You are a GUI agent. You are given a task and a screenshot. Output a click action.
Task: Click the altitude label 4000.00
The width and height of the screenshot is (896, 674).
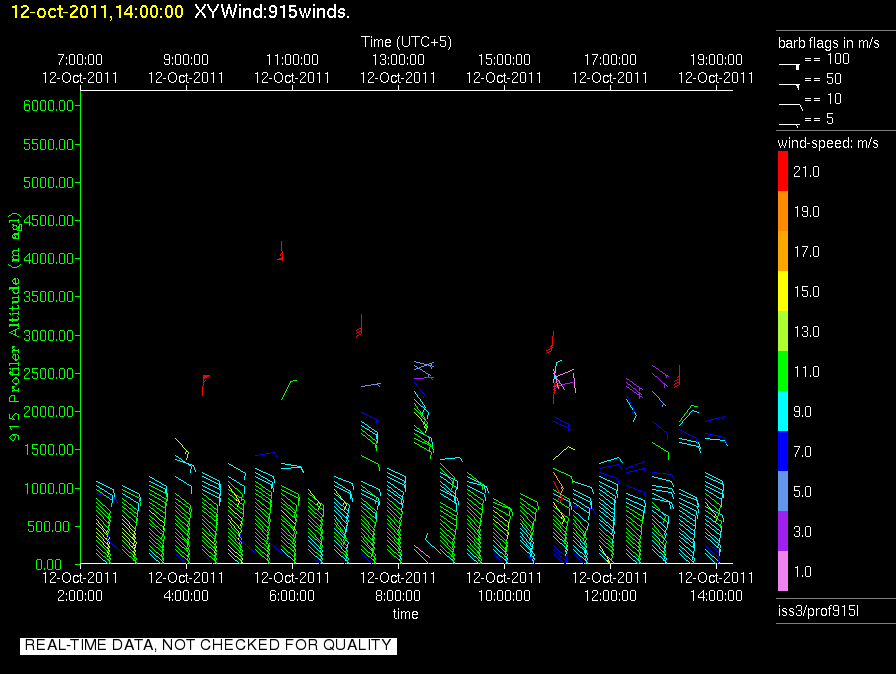49,259
